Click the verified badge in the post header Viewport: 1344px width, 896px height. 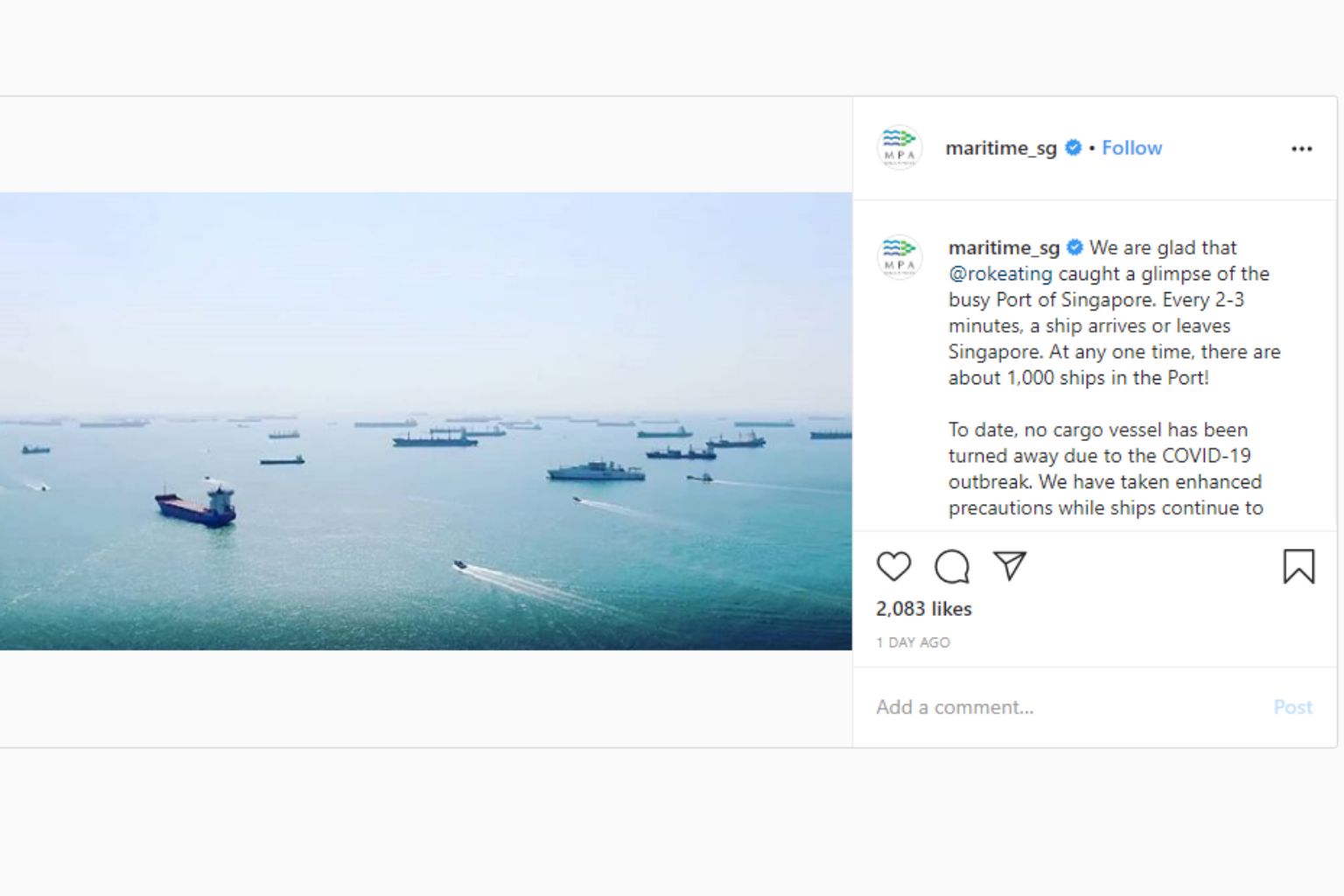(x=1073, y=148)
